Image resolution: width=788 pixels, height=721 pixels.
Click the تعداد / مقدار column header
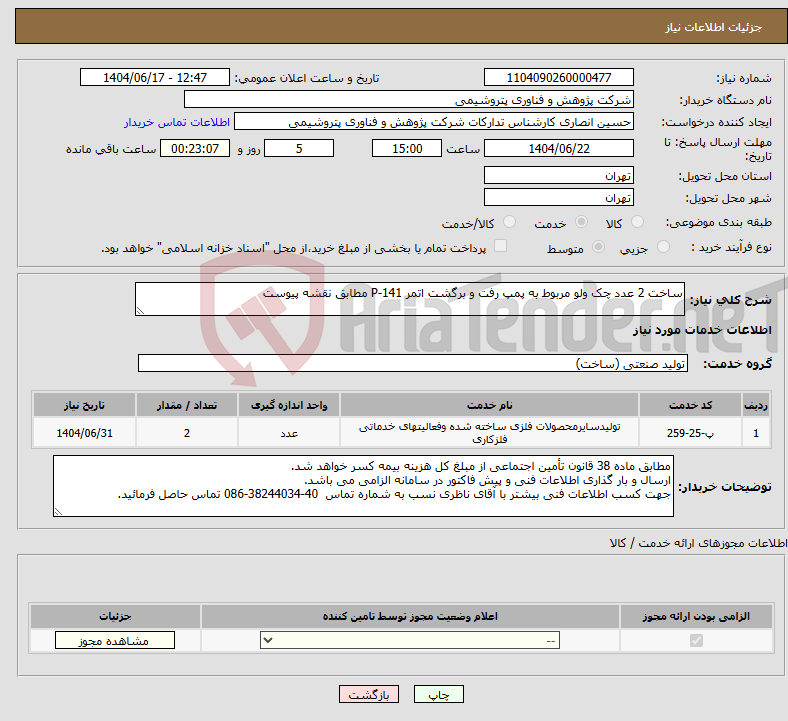coord(186,405)
